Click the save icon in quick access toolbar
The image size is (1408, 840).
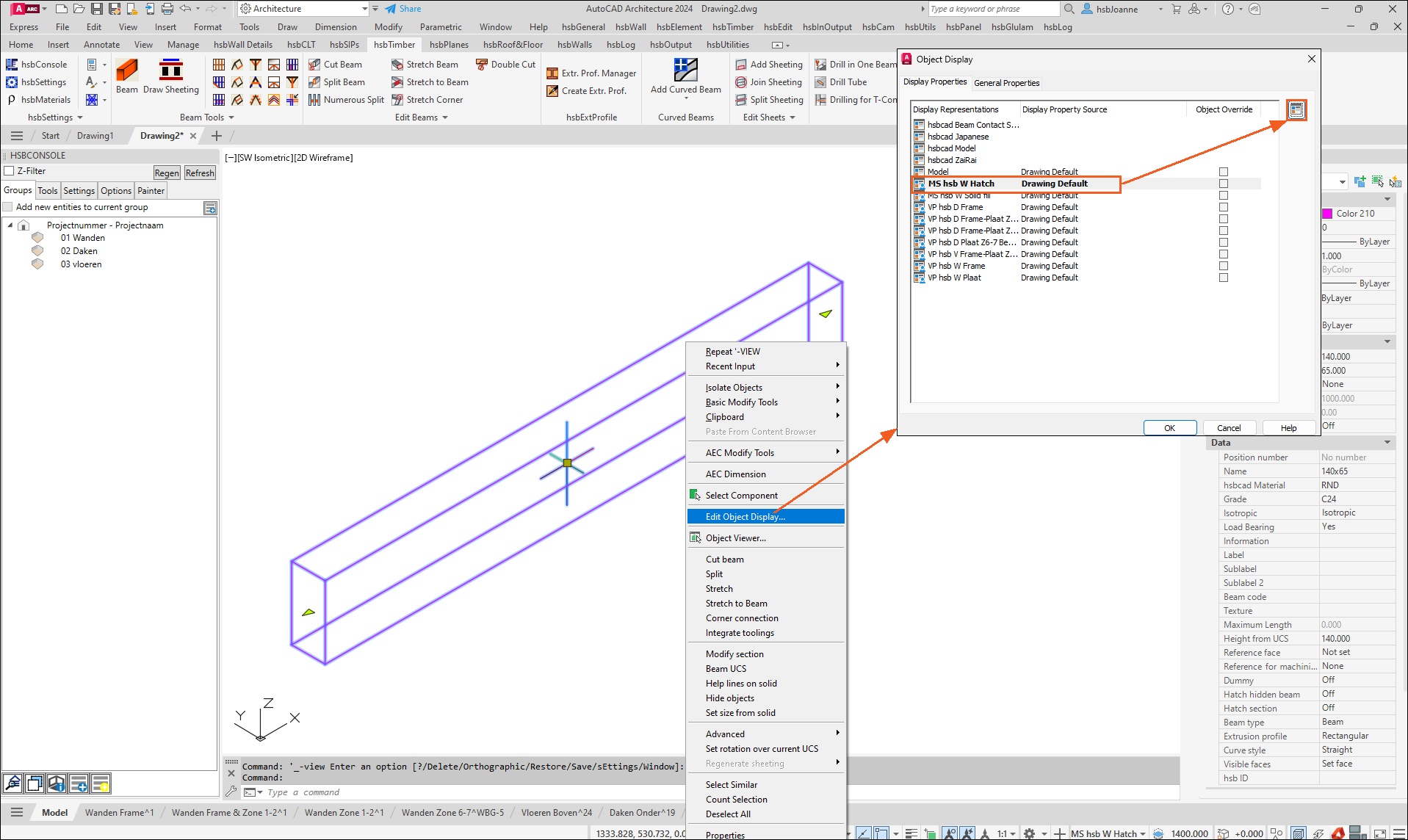point(96,9)
